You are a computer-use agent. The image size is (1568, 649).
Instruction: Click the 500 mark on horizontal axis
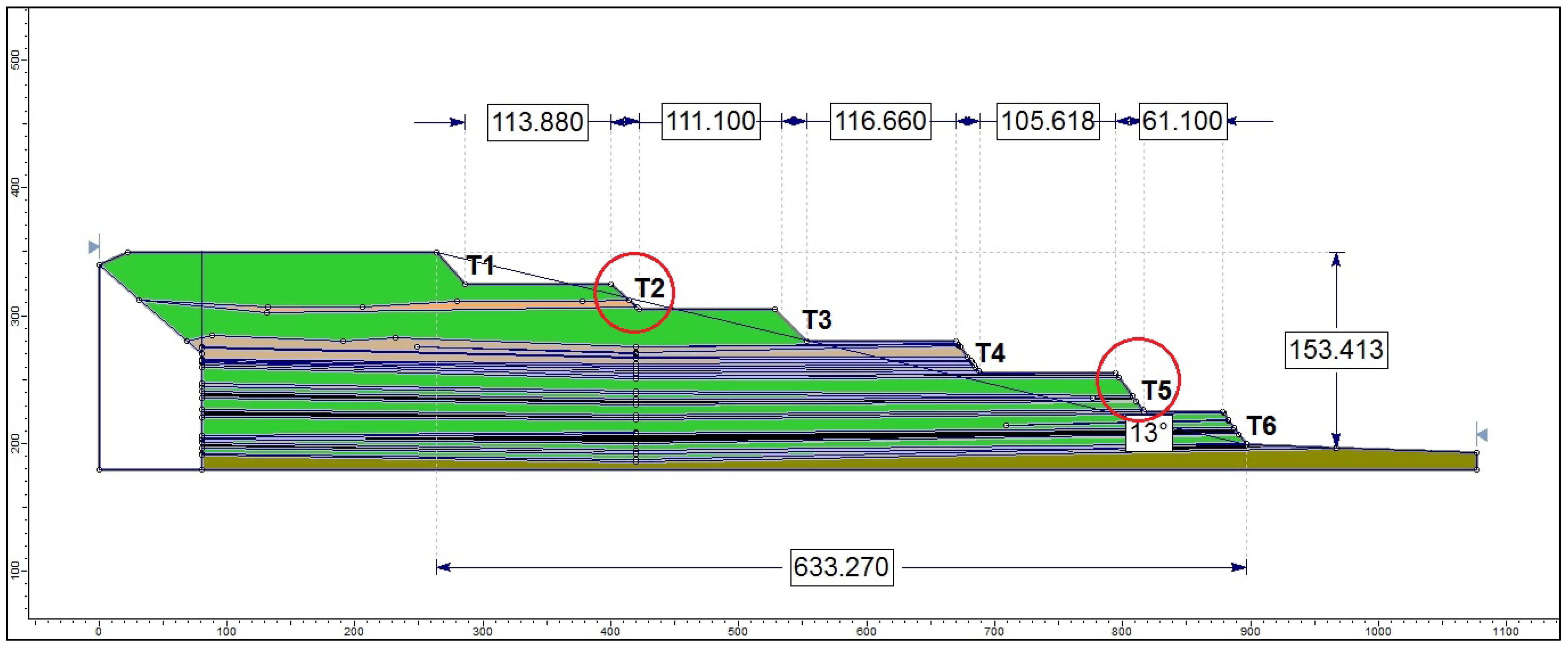coord(738,632)
